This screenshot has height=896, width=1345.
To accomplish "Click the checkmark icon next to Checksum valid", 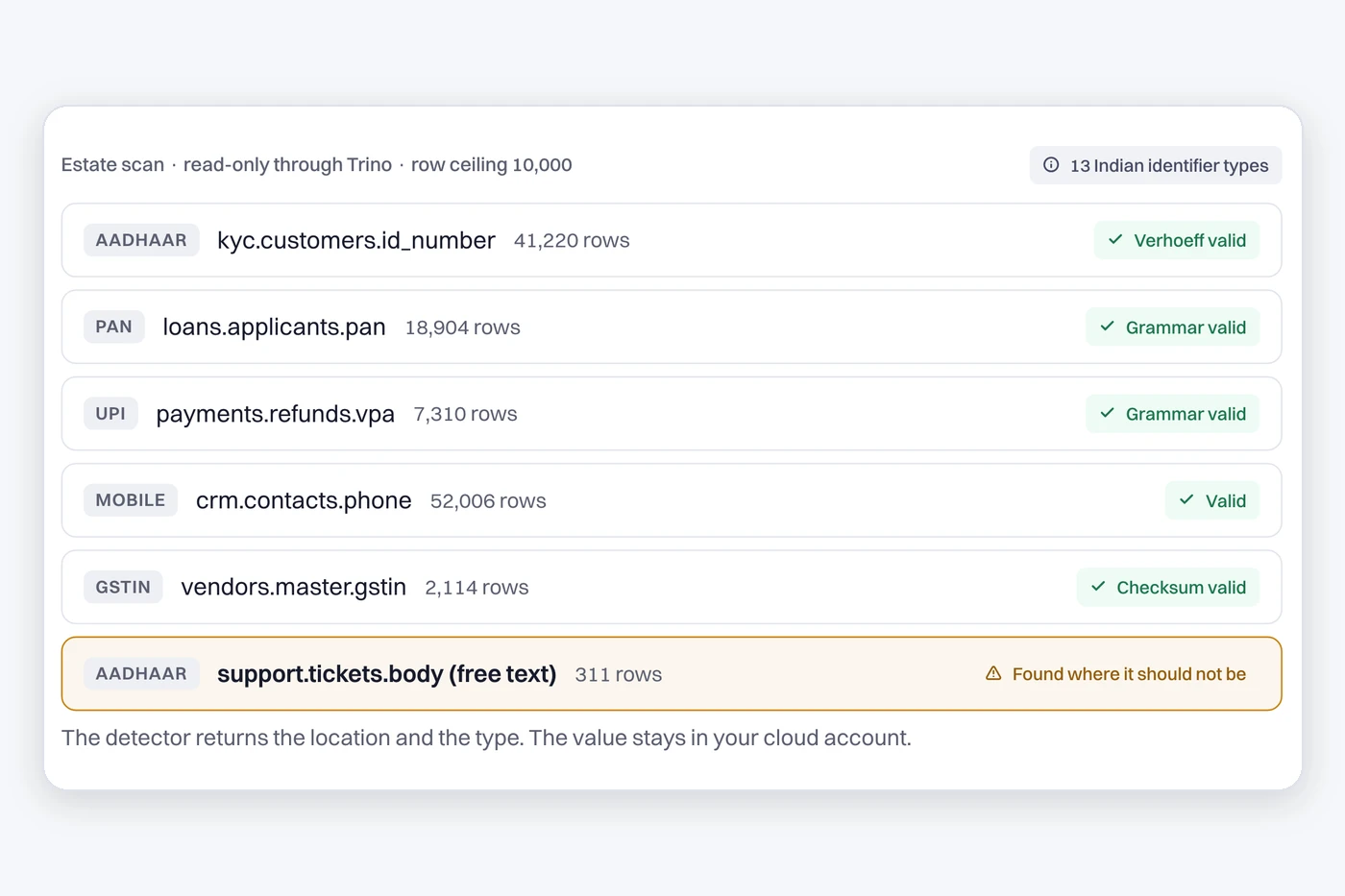I will (1098, 587).
